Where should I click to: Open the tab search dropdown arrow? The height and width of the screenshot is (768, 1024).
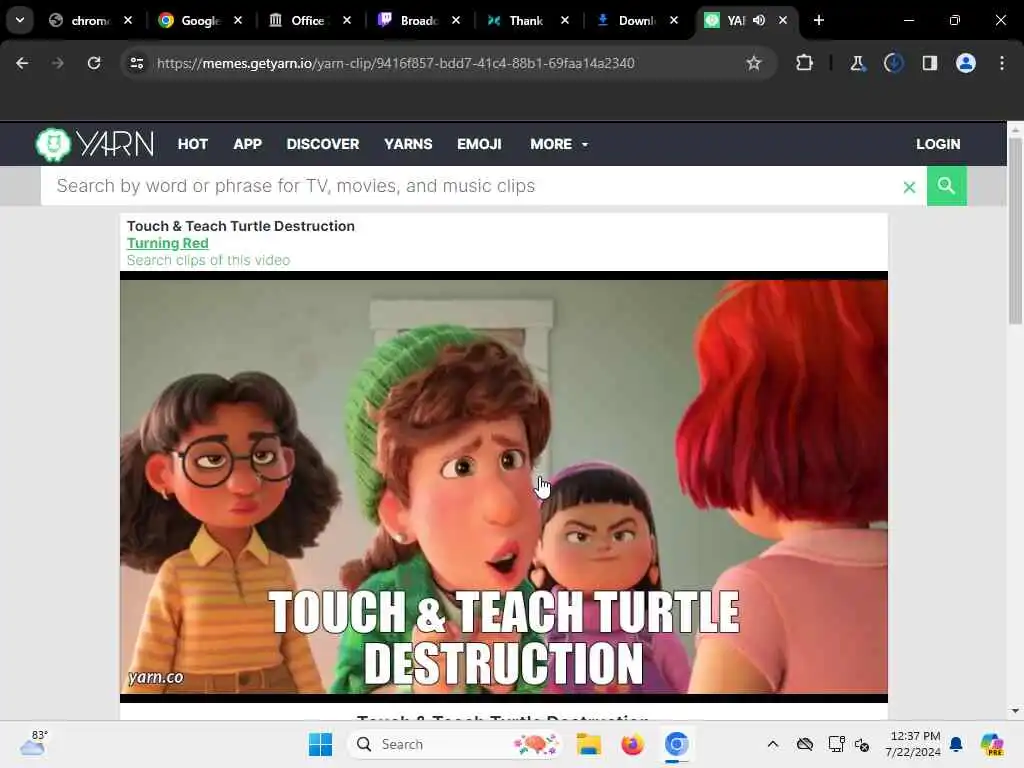20,20
